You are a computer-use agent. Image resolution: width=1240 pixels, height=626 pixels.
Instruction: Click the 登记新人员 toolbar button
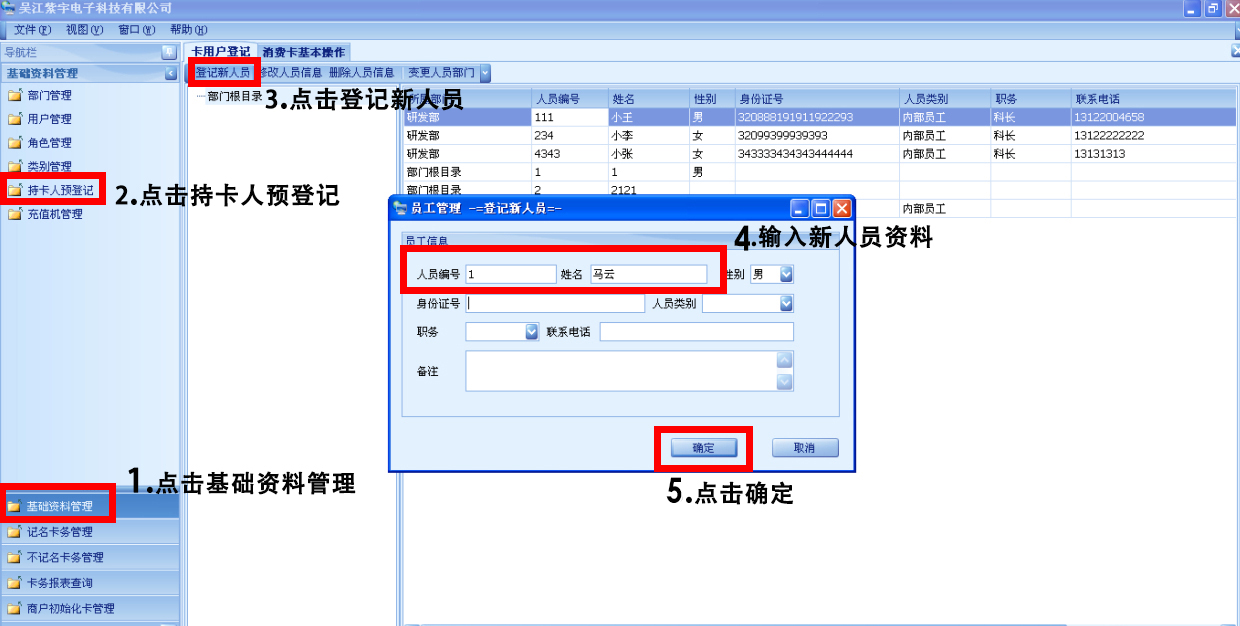point(222,73)
